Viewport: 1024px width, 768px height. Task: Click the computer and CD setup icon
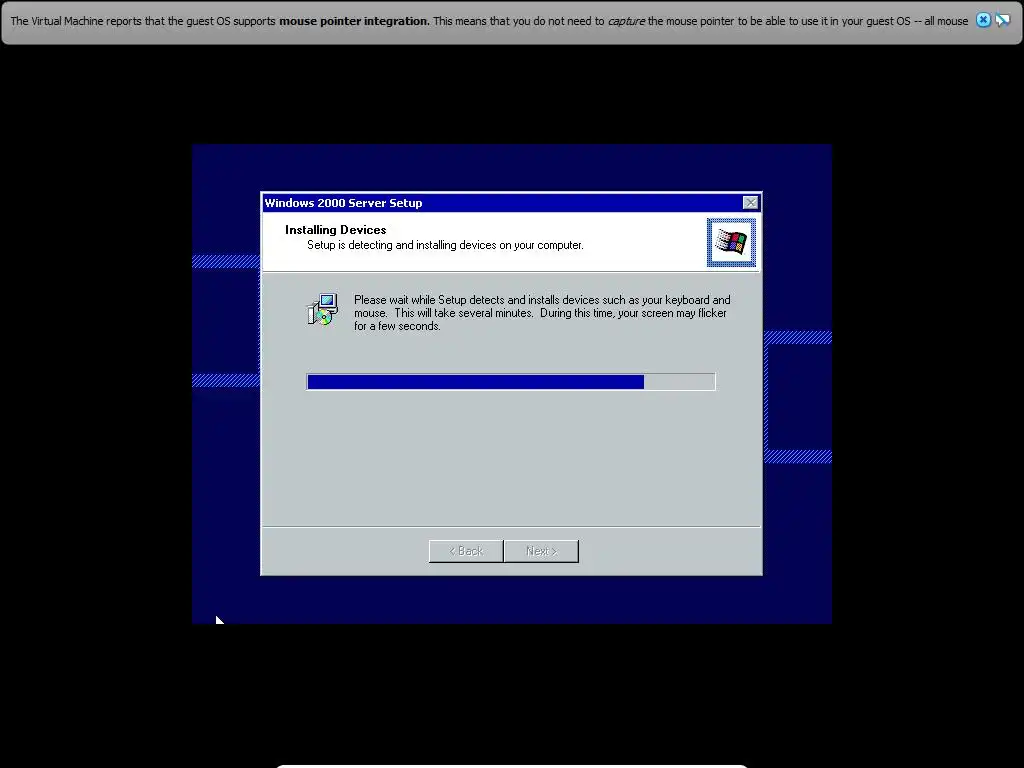pos(323,310)
